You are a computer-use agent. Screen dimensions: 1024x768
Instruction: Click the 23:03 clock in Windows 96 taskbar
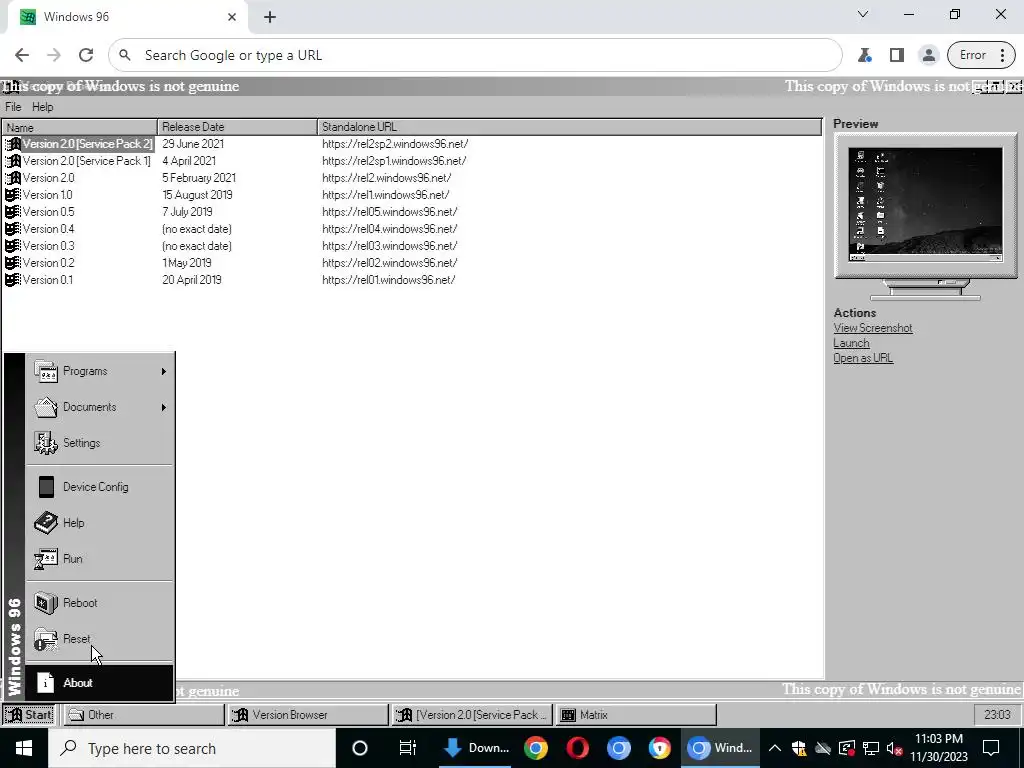[997, 714]
